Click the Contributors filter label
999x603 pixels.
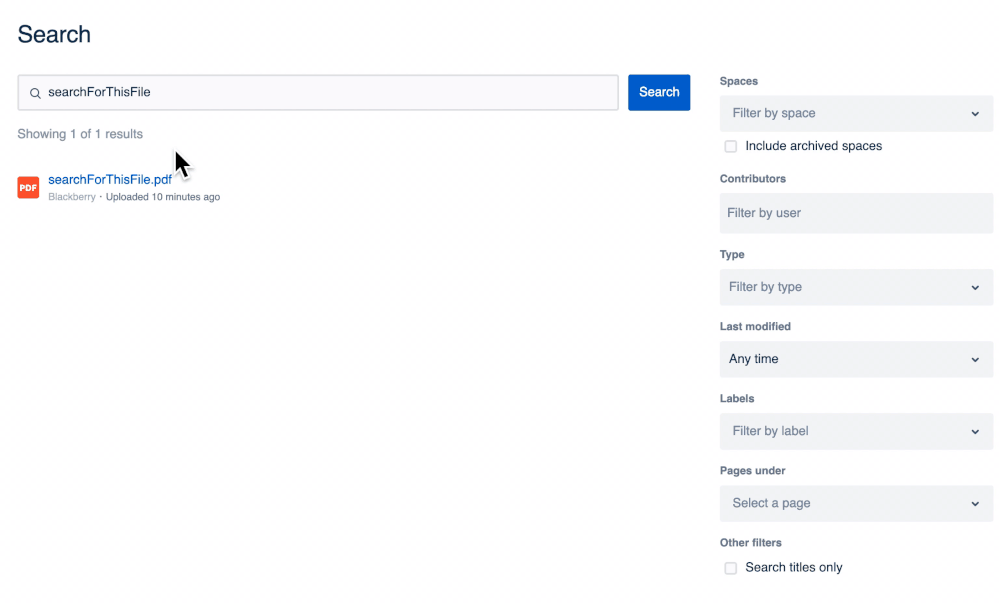pos(752,178)
